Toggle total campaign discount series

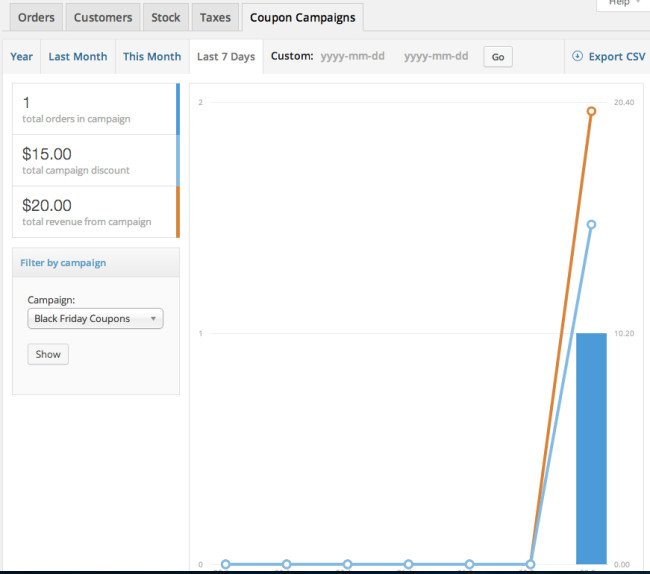point(95,160)
